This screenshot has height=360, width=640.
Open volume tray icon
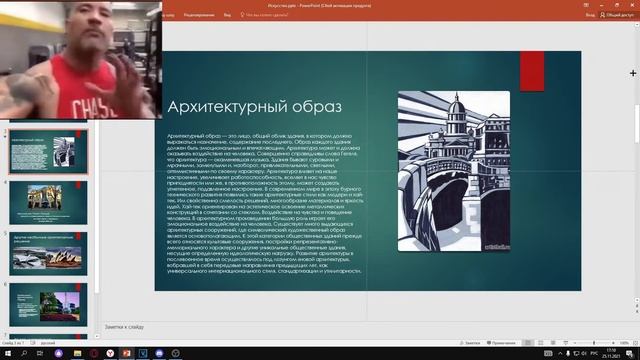click(584, 353)
